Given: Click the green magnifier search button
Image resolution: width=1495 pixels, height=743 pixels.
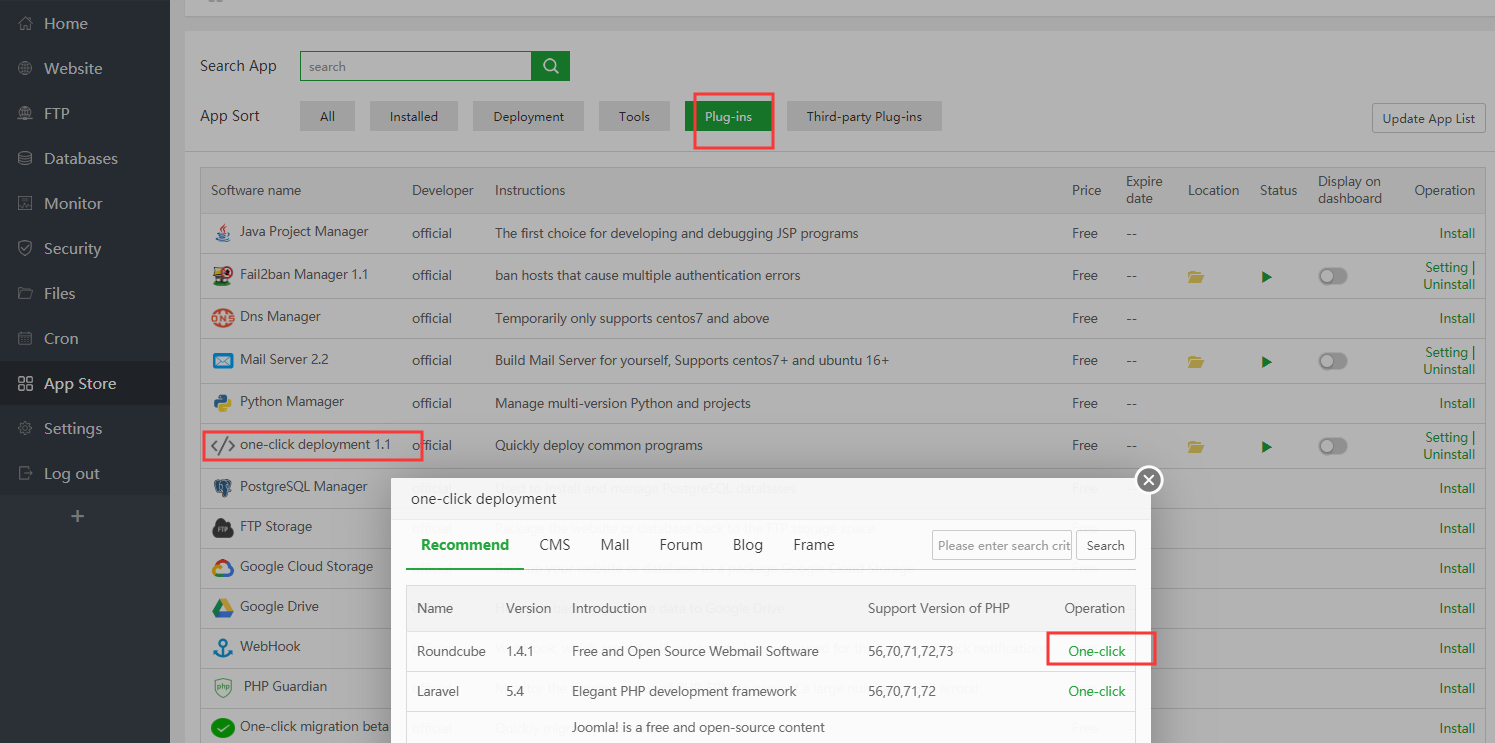Looking at the screenshot, I should click(x=550, y=66).
